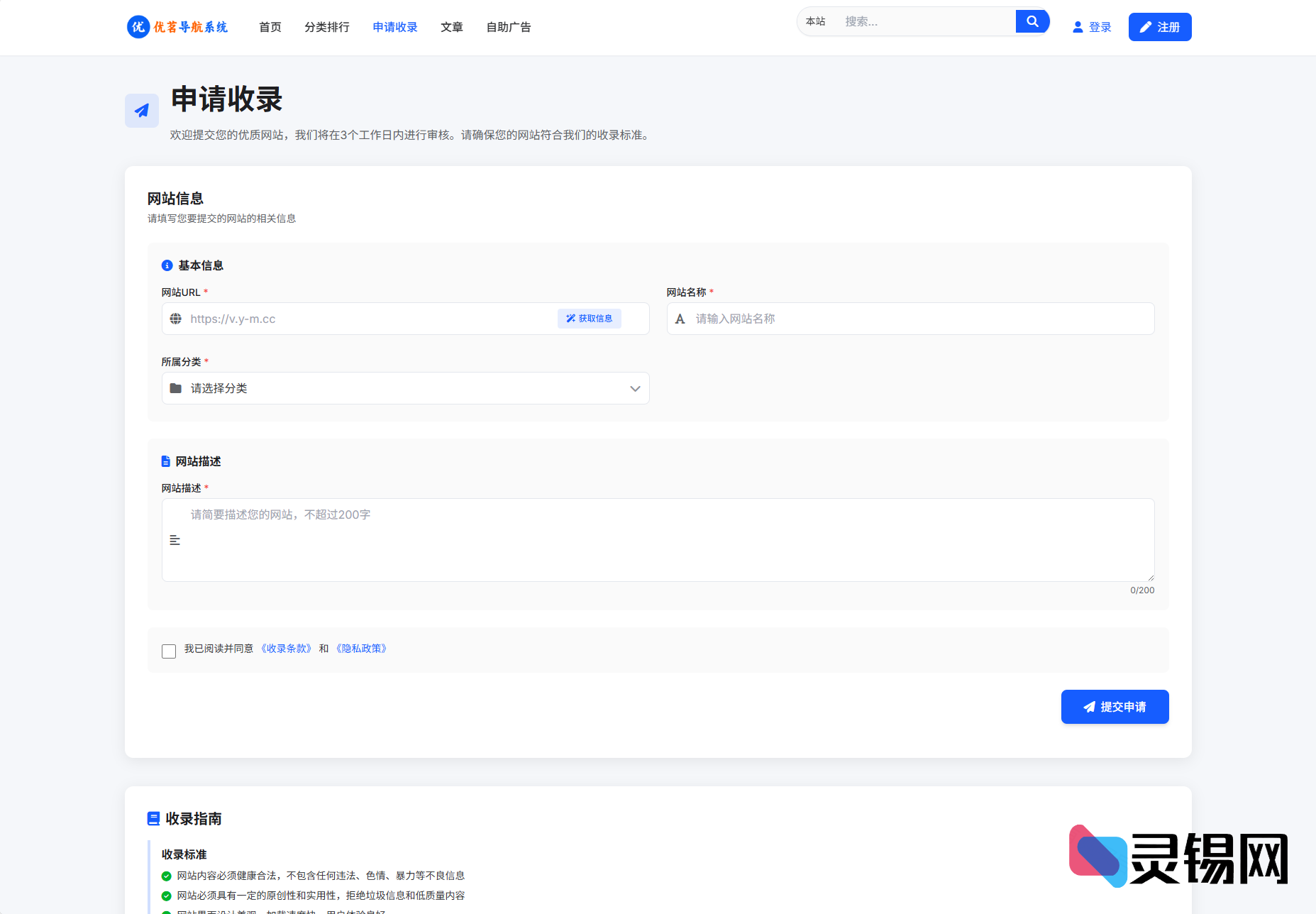This screenshot has width=1316, height=914.
Task: Go to 分类排行 in navigation
Action: (x=327, y=27)
